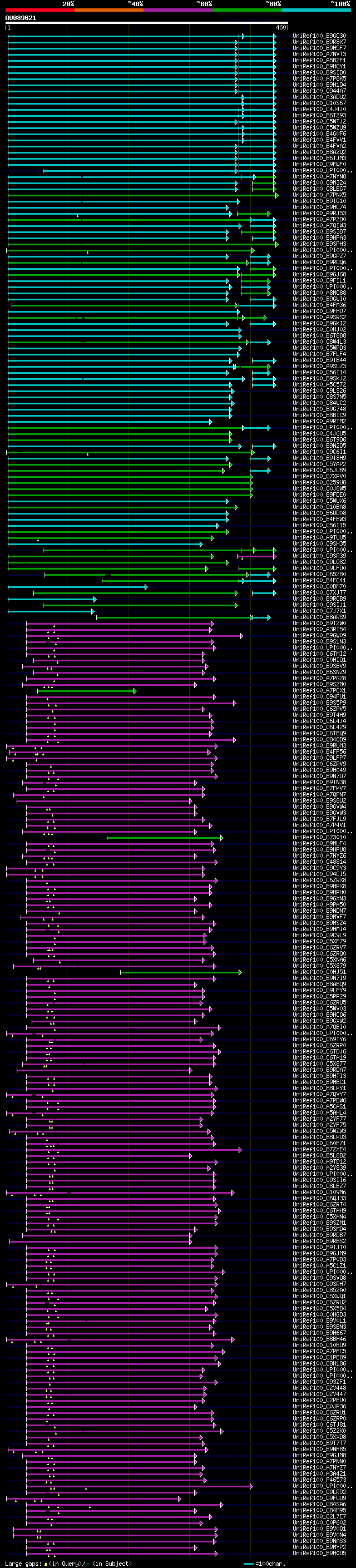Select the UniRef100_B9RUM3 entry
Image resolution: width=356 pixels, height=1568 pixels.
[x=319, y=745]
